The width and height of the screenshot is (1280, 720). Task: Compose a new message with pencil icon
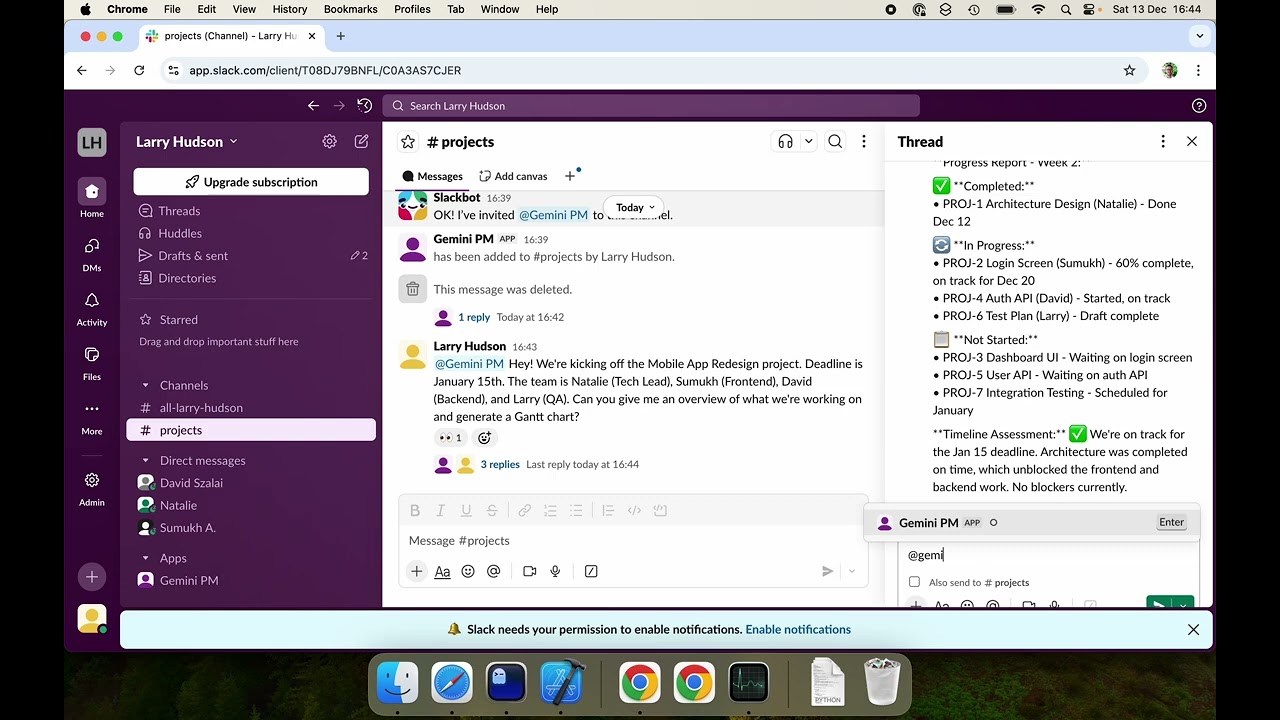pyautogui.click(x=361, y=142)
